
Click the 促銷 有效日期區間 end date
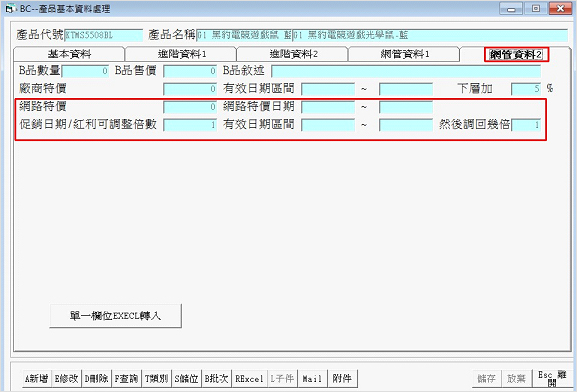[x=406, y=125]
